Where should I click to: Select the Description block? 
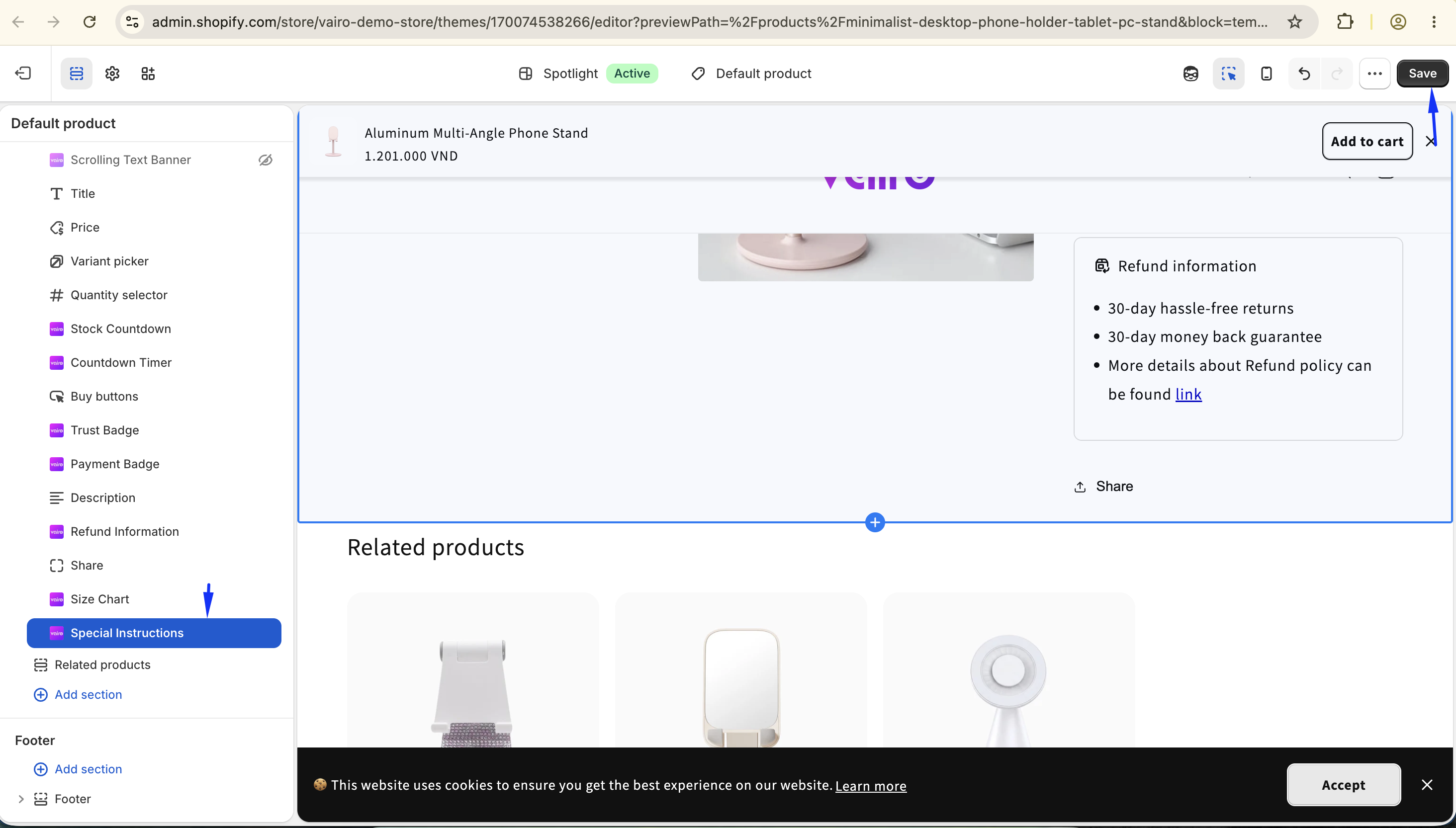154,497
